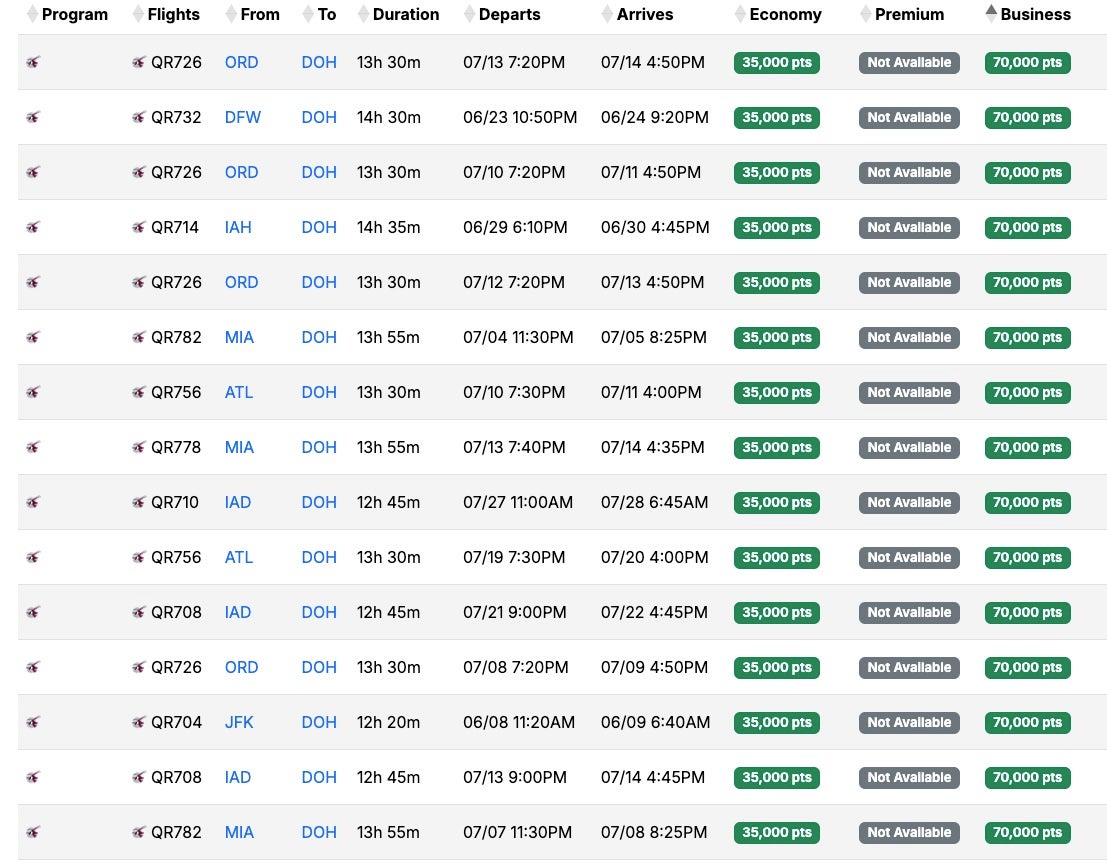
Task: Click Not Available premium badge for QR710
Action: pyautogui.click(x=908, y=502)
